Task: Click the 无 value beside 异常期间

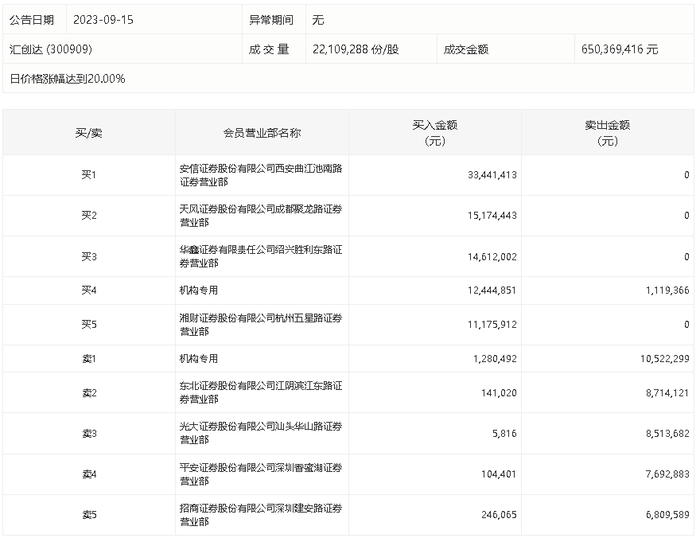Action: (318, 20)
